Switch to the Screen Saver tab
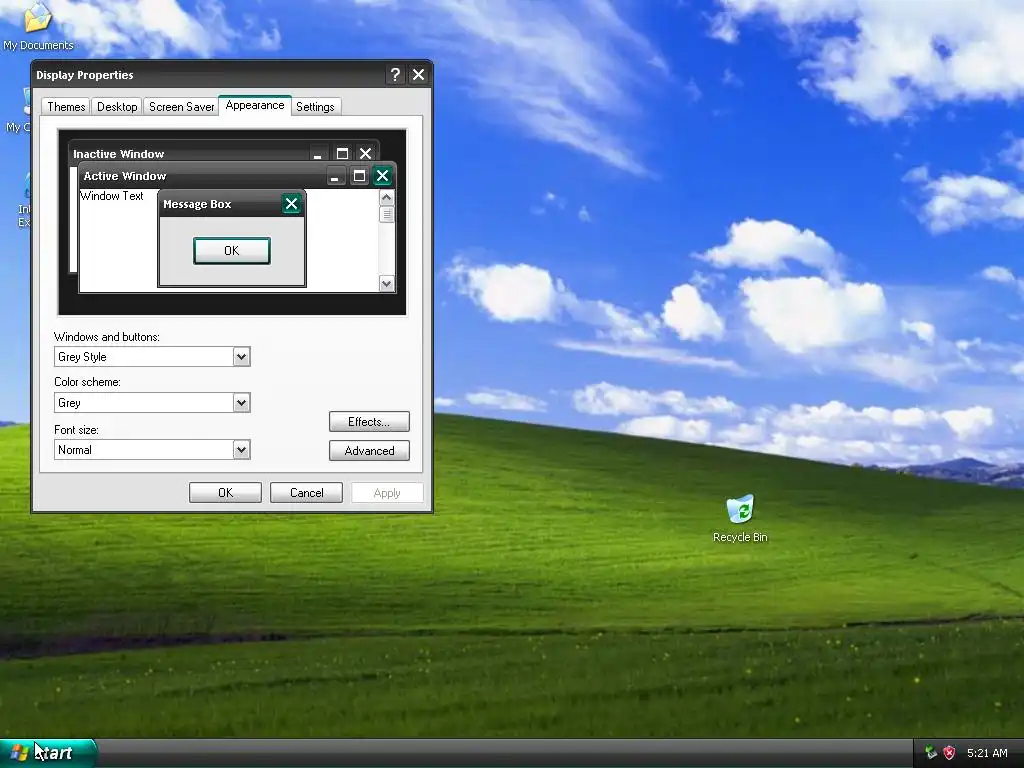The image size is (1024, 768). pyautogui.click(x=181, y=106)
